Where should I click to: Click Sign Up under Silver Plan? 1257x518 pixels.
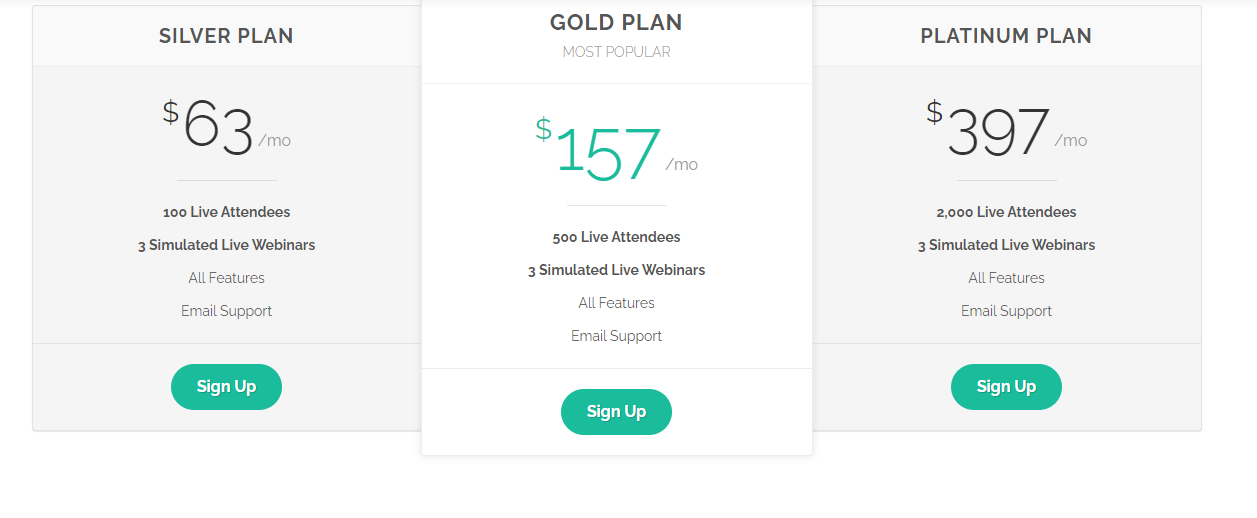tap(226, 387)
